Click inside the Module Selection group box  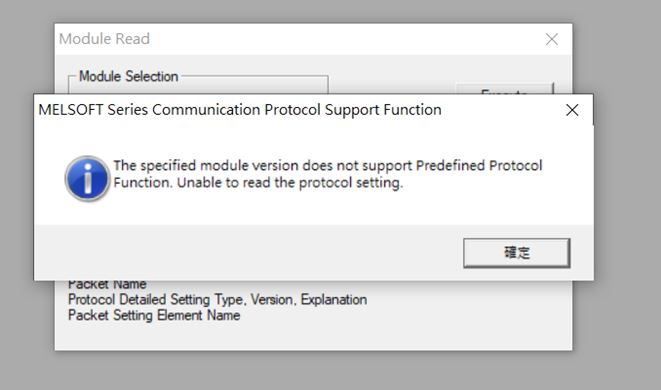tap(198, 88)
